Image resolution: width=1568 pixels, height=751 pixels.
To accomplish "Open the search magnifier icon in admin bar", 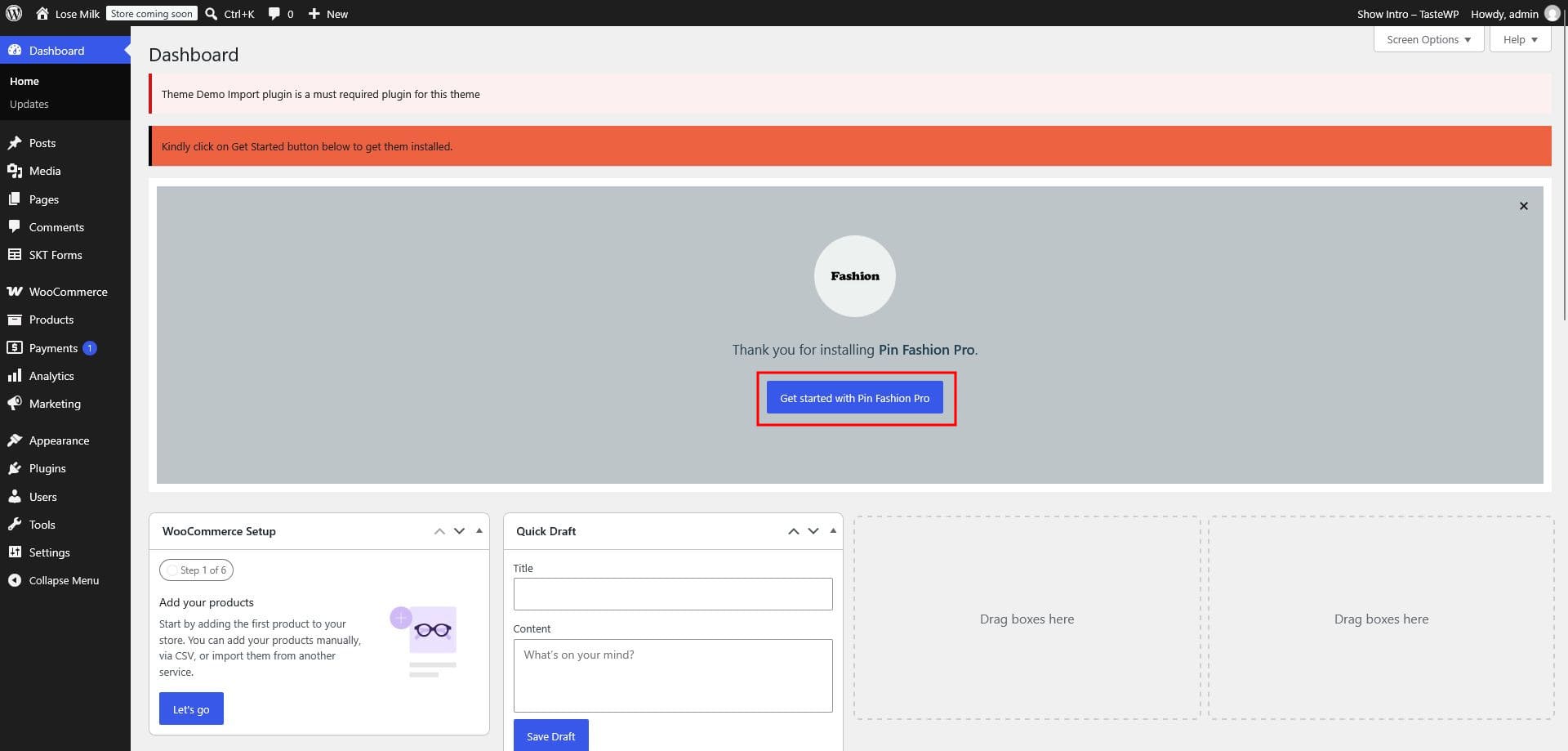I will tap(211, 14).
